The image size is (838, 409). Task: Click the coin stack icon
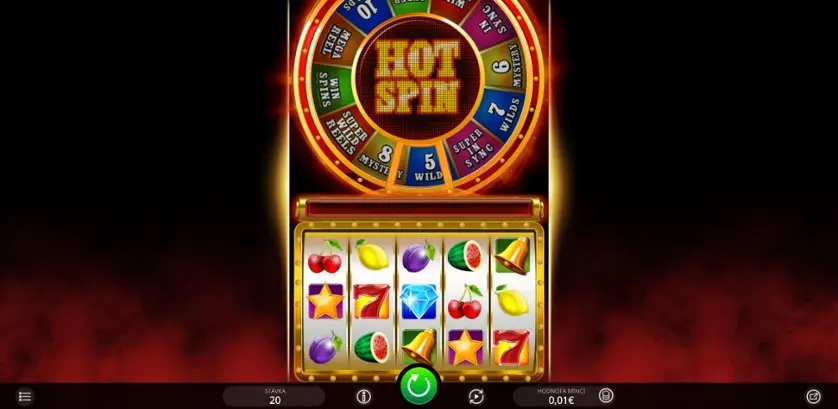point(606,396)
